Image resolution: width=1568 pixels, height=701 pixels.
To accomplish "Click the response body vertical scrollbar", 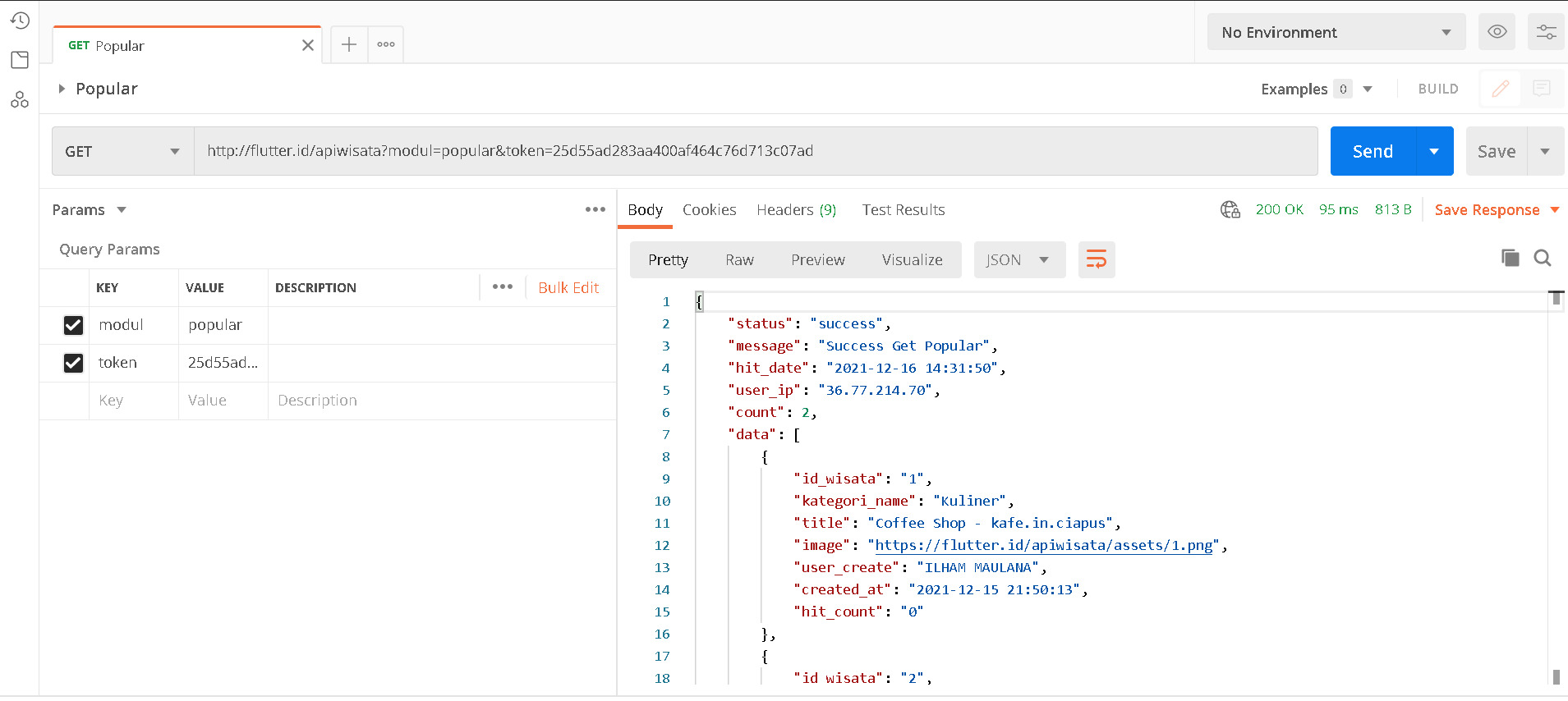I will click(1556, 488).
